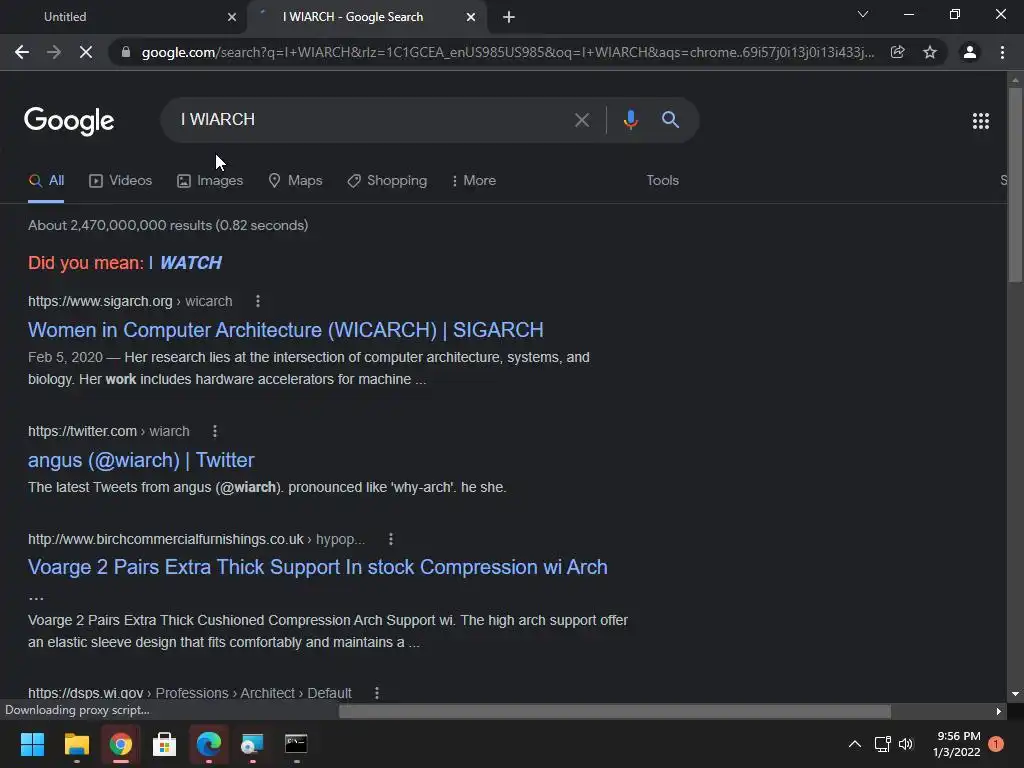This screenshot has height=768, width=1024.
Task: Close the Untitled tab
Action: (232, 17)
